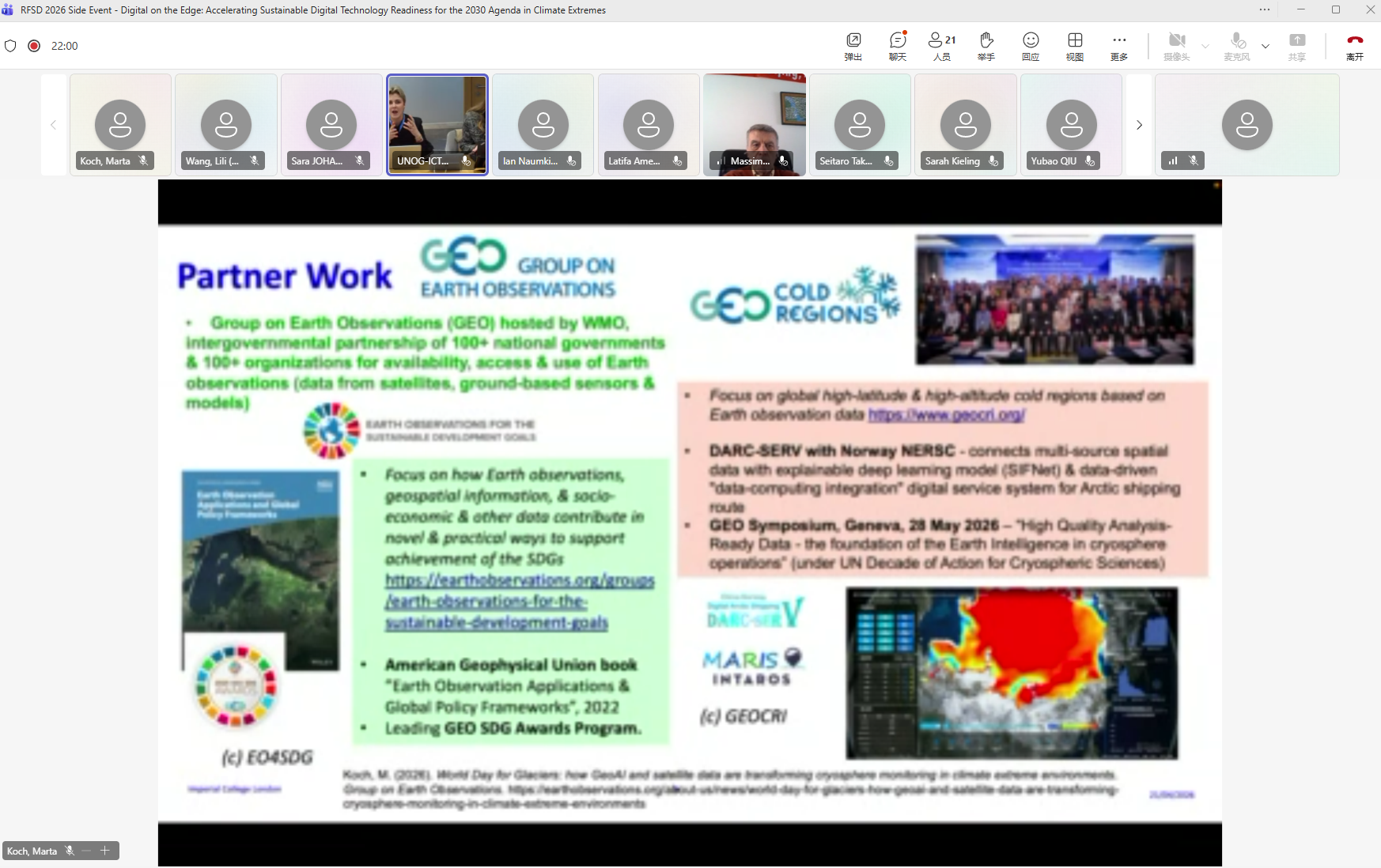Open the title bar ellipsis menu
The image size is (1381, 868).
pyautogui.click(x=1264, y=9)
